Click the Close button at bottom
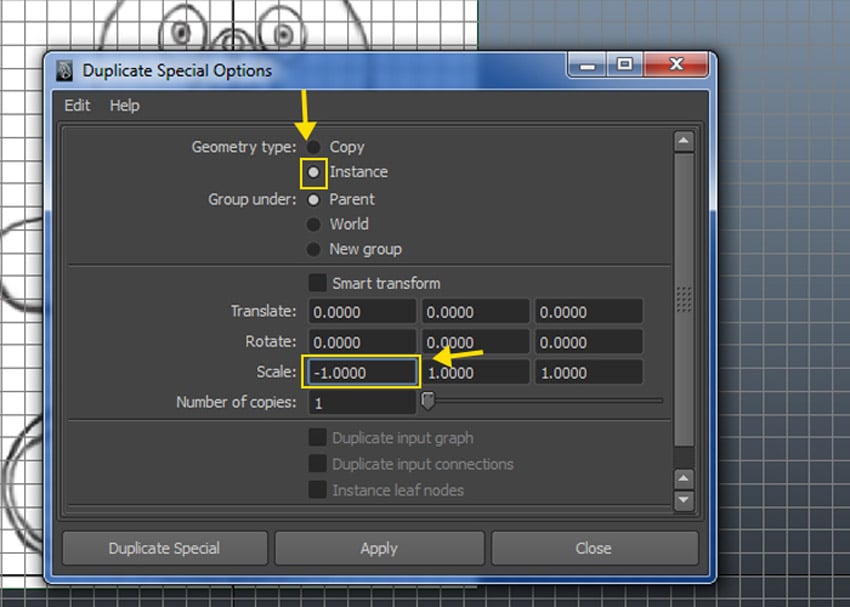 point(594,548)
